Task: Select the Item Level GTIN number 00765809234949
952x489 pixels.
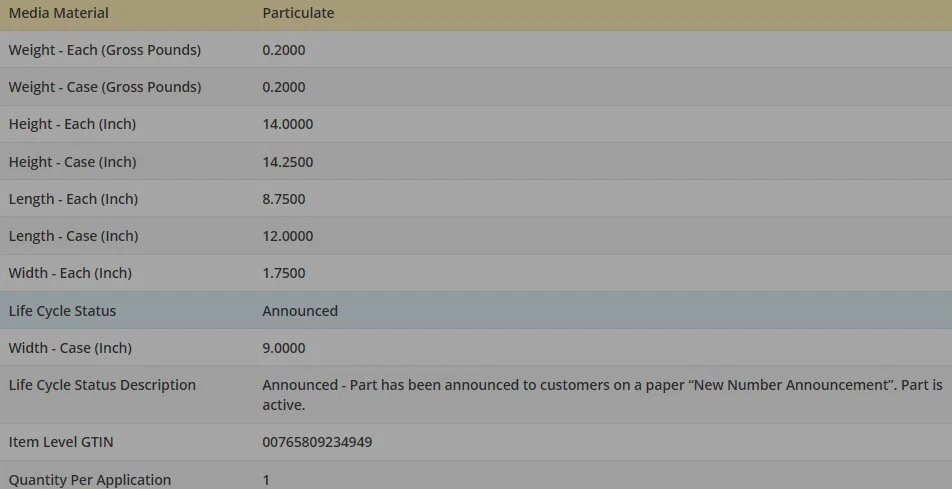Action: click(317, 442)
